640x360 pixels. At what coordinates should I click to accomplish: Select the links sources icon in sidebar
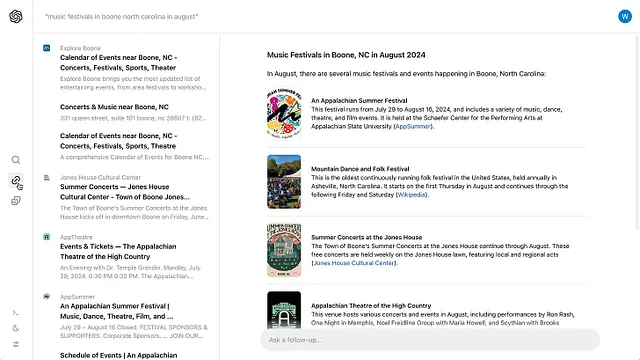coord(16,180)
